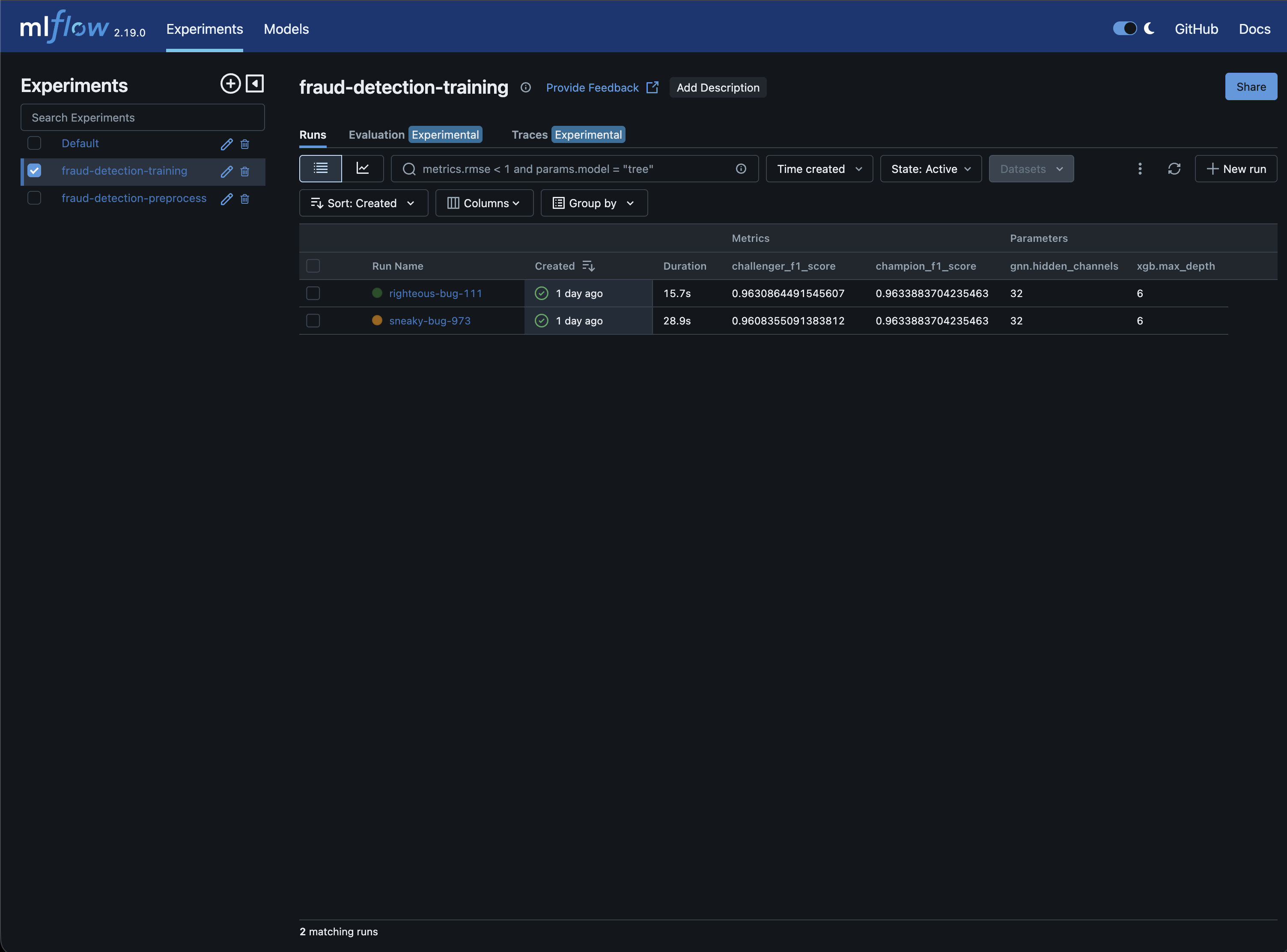Click the Add Description button
1287x952 pixels.
718,88
